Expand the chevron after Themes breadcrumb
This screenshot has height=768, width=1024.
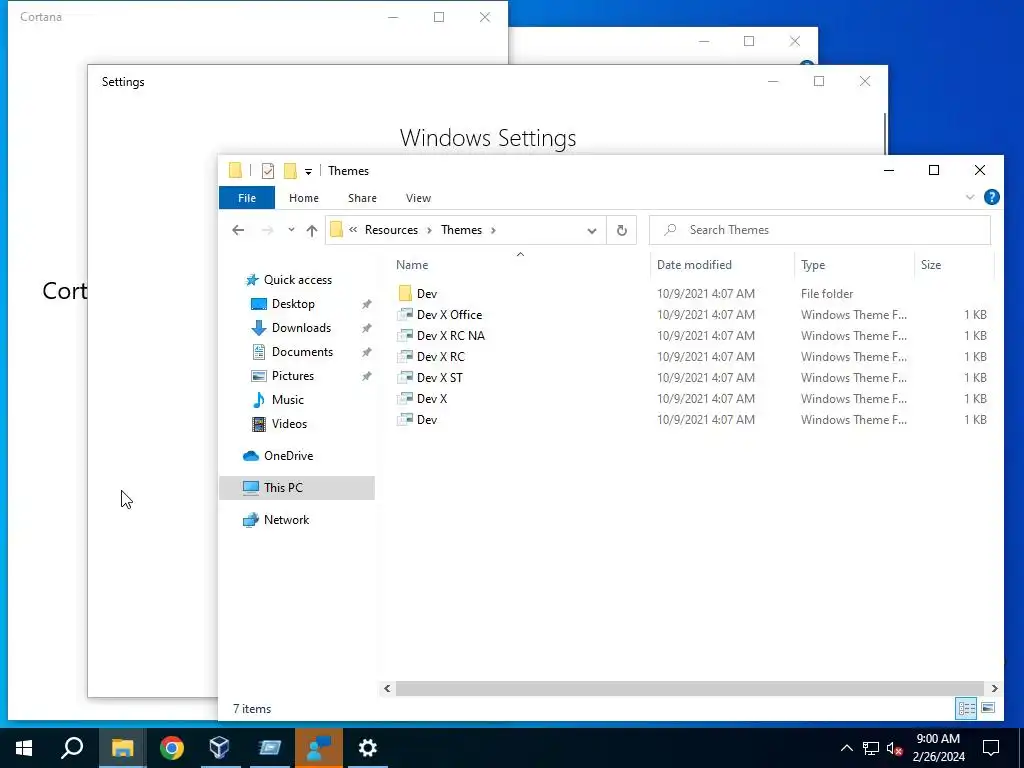493,230
